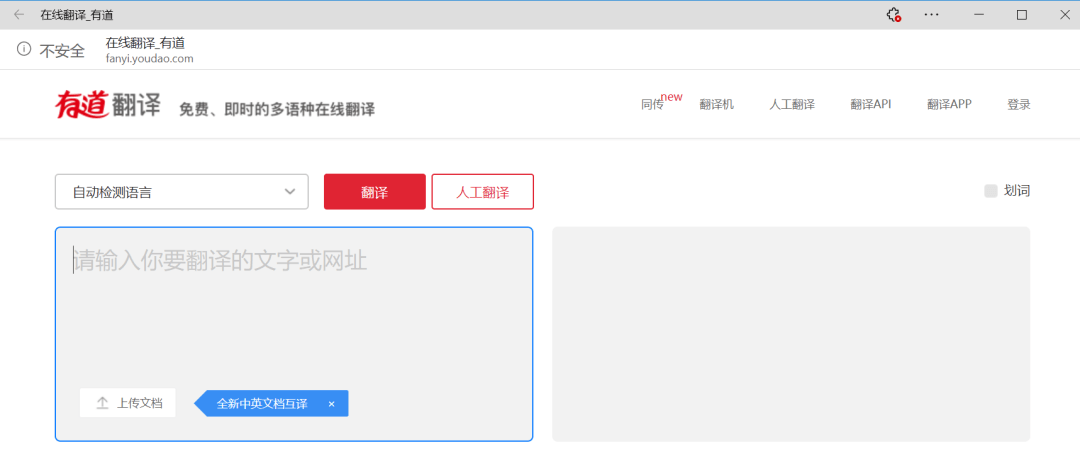Open the 同传 new link

point(661,102)
